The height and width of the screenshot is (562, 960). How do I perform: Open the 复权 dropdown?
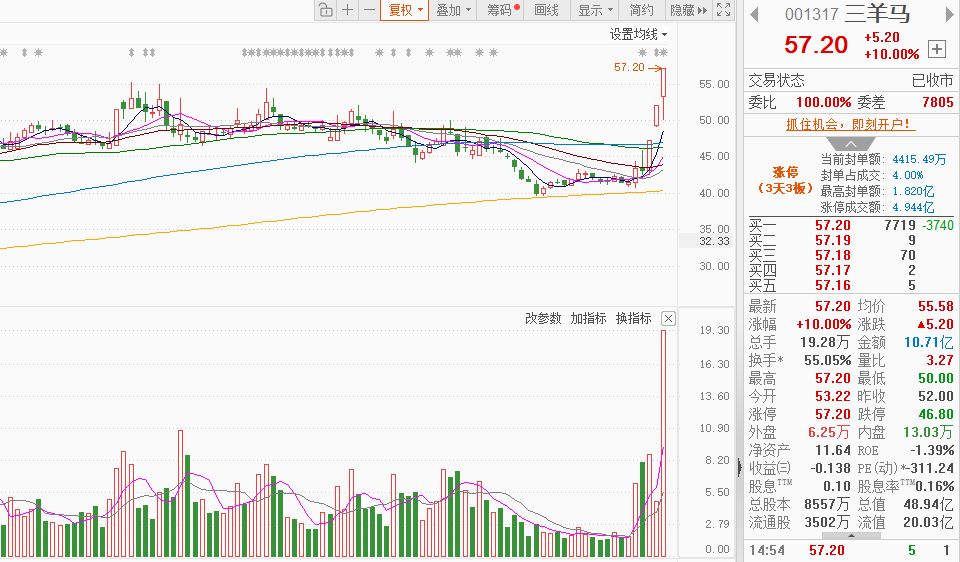[405, 10]
